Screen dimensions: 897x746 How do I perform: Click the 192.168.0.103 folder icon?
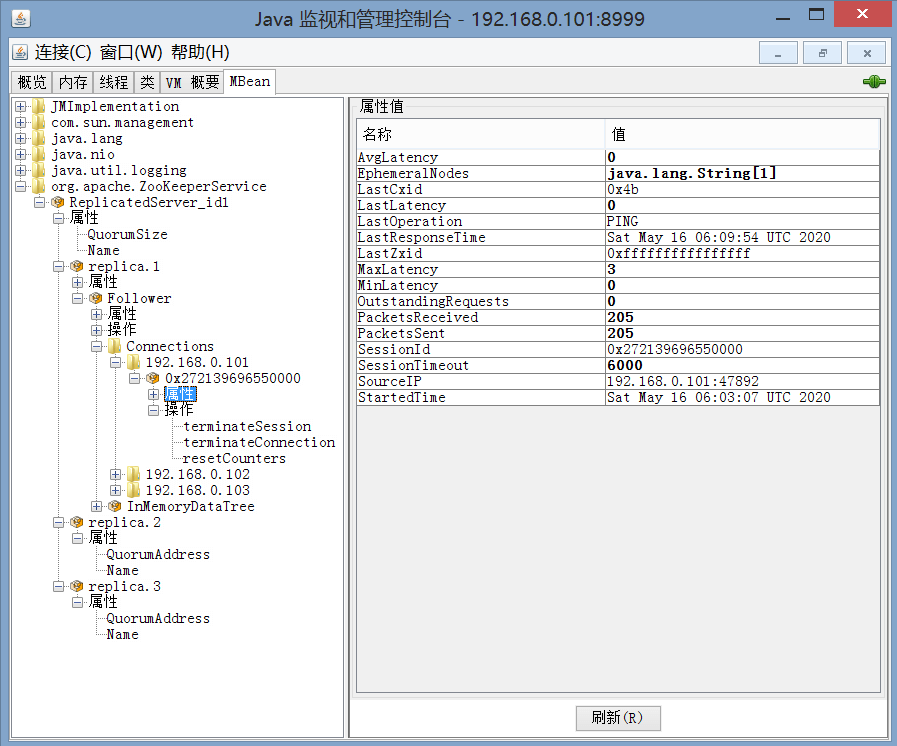point(133,490)
